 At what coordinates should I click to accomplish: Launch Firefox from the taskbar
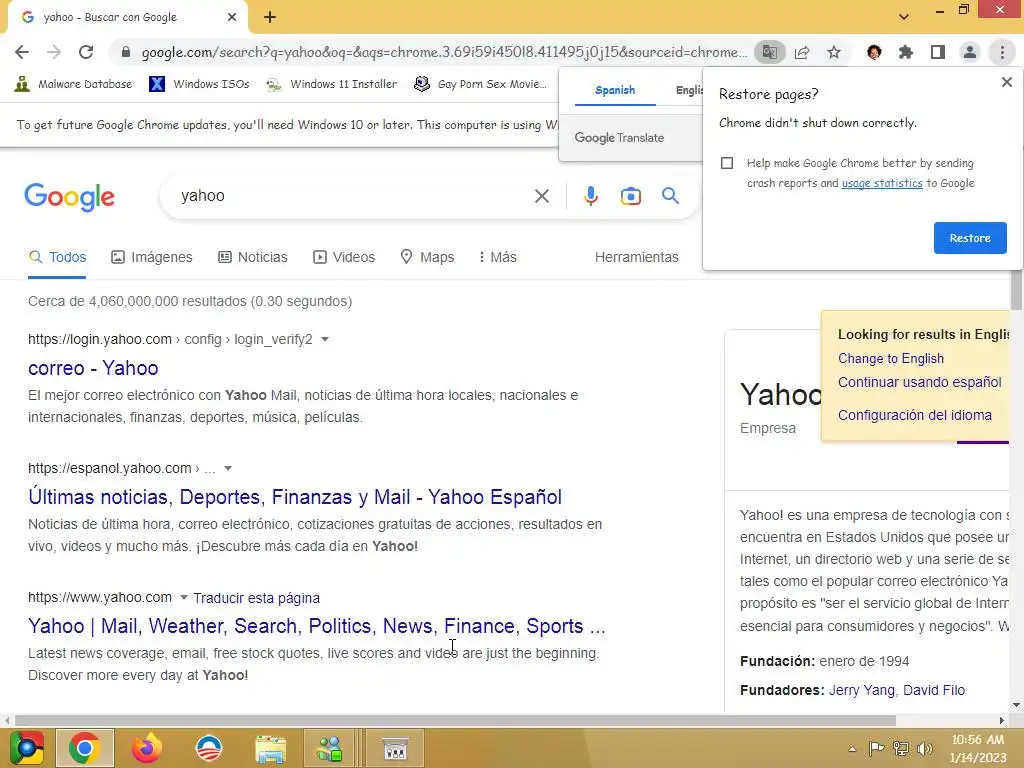147,748
